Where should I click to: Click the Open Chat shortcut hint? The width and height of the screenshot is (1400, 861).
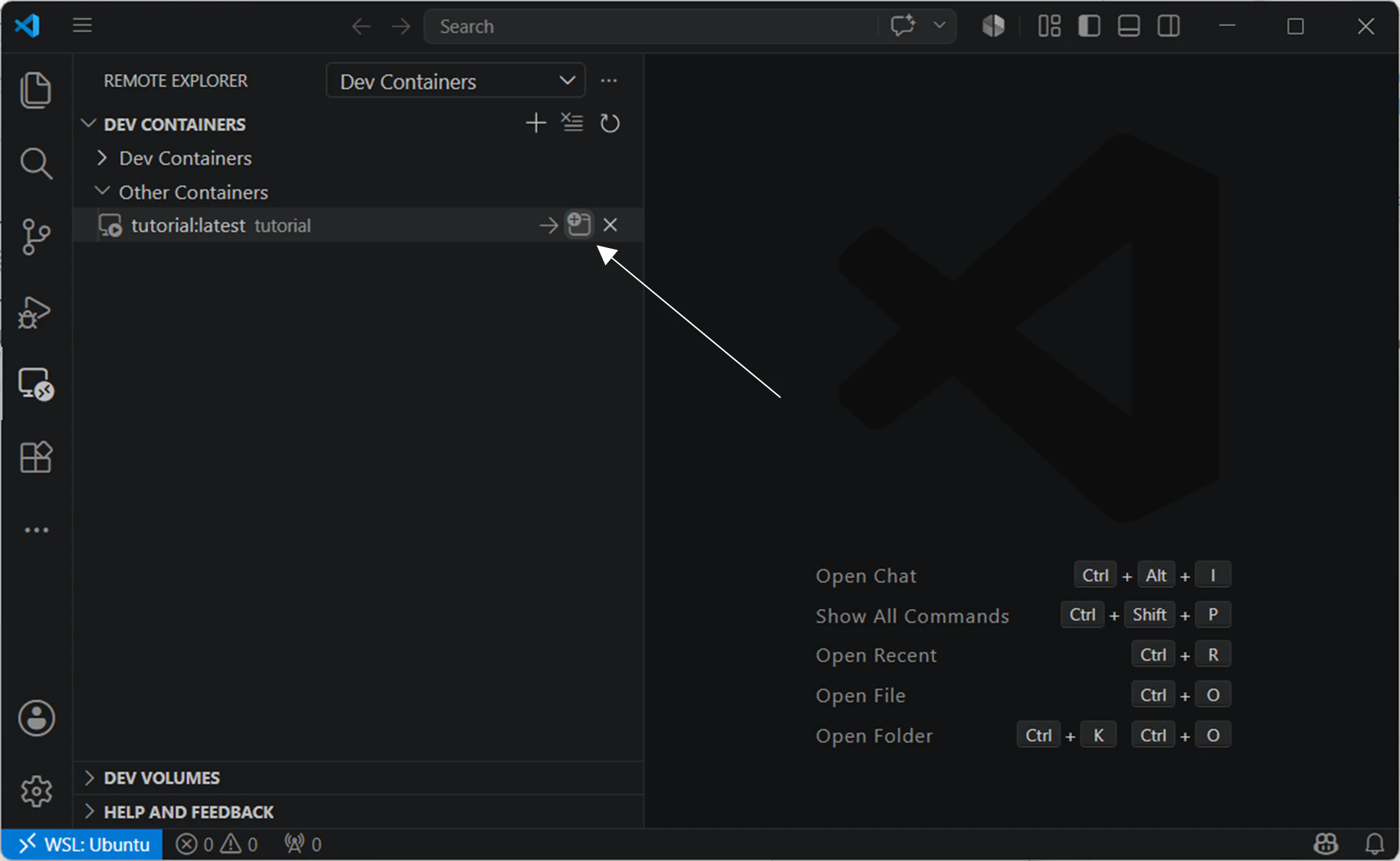point(866,576)
